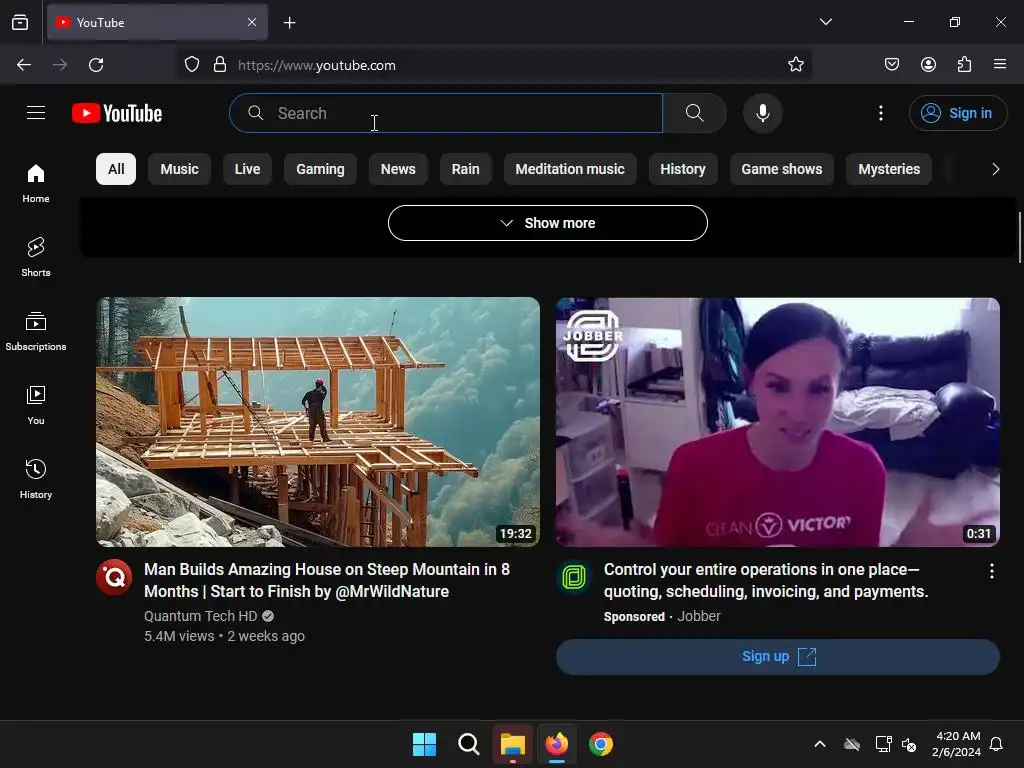
Task: Go back to previous page
Action: pyautogui.click(x=24, y=65)
